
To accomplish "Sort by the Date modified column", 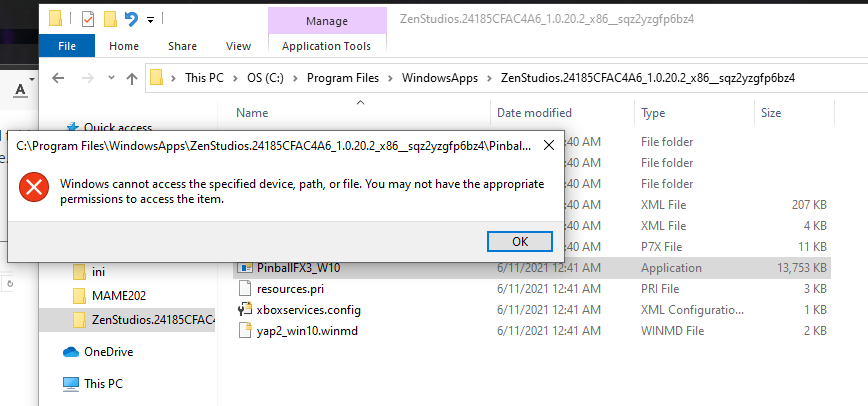I will (x=534, y=112).
